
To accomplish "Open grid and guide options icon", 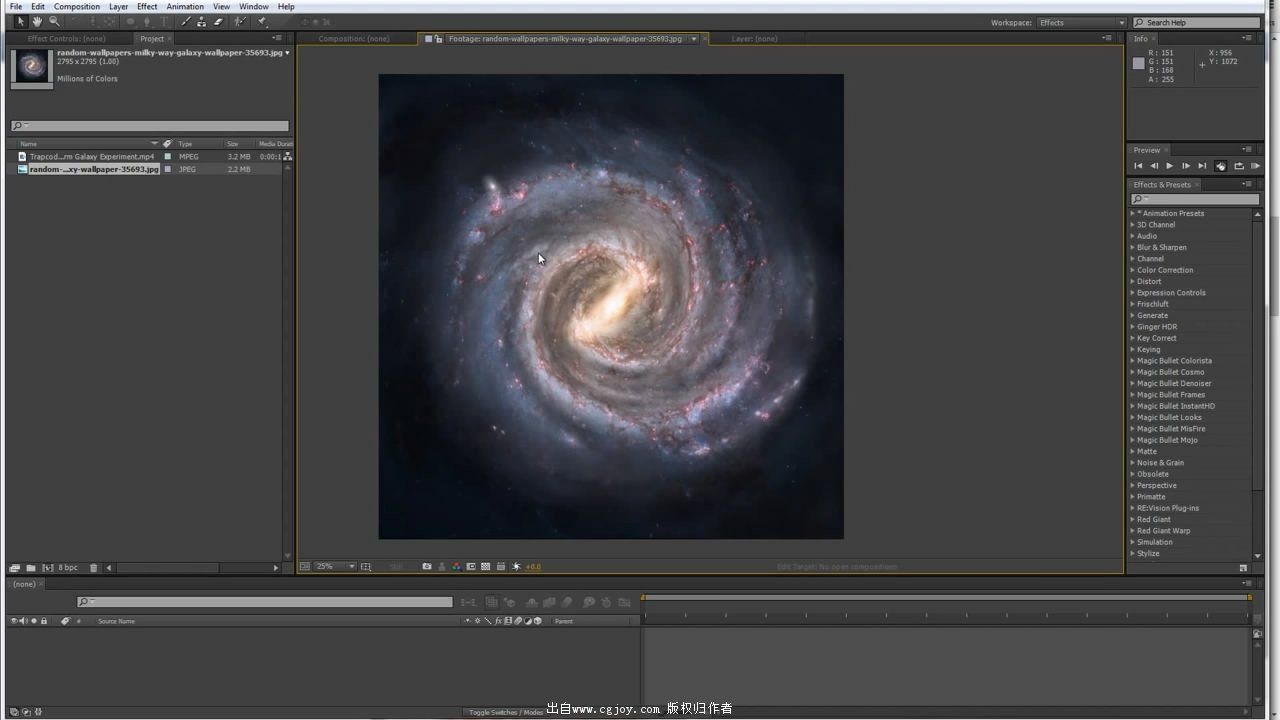I will click(366, 567).
